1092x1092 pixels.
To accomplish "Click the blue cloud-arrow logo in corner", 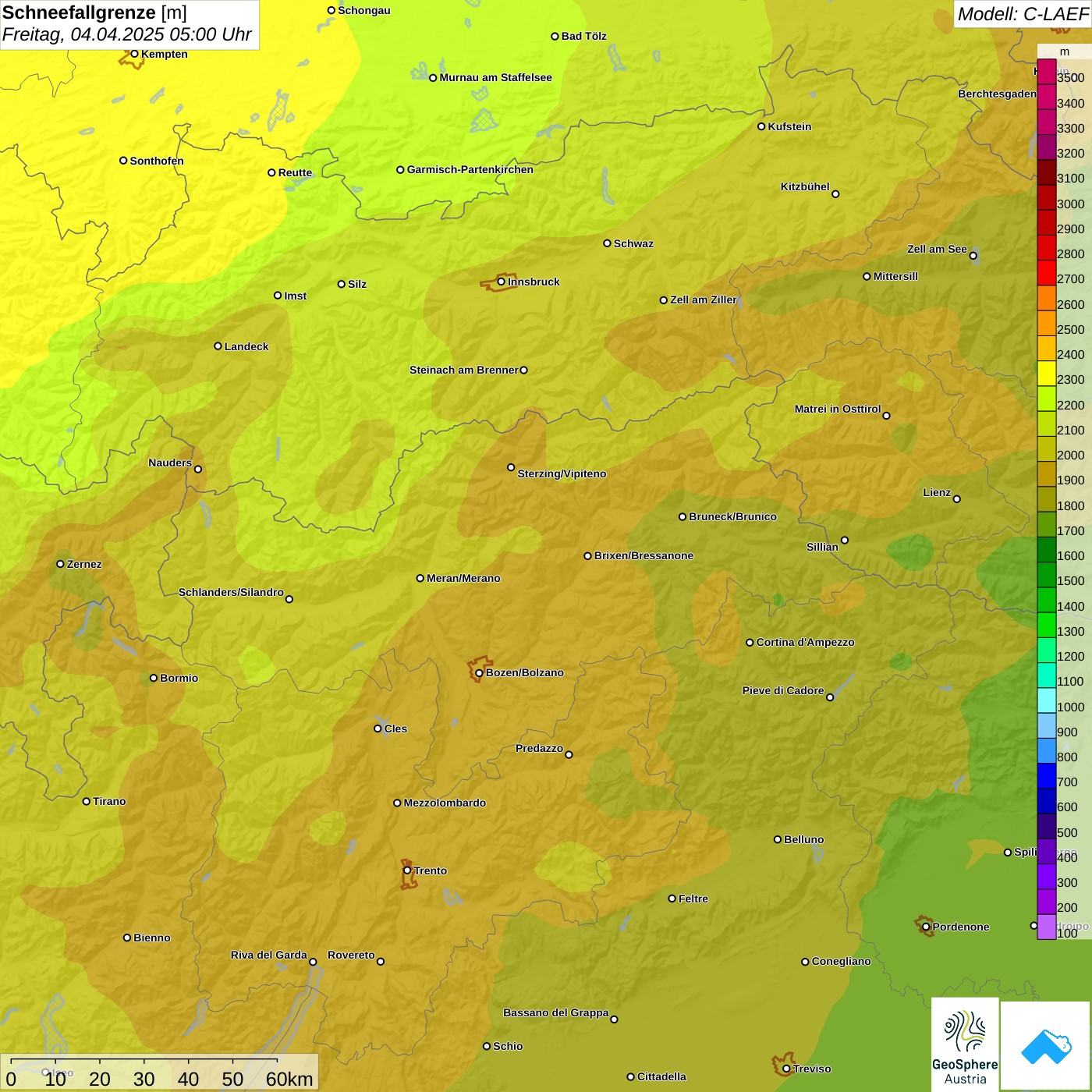I will tap(1046, 1046).
